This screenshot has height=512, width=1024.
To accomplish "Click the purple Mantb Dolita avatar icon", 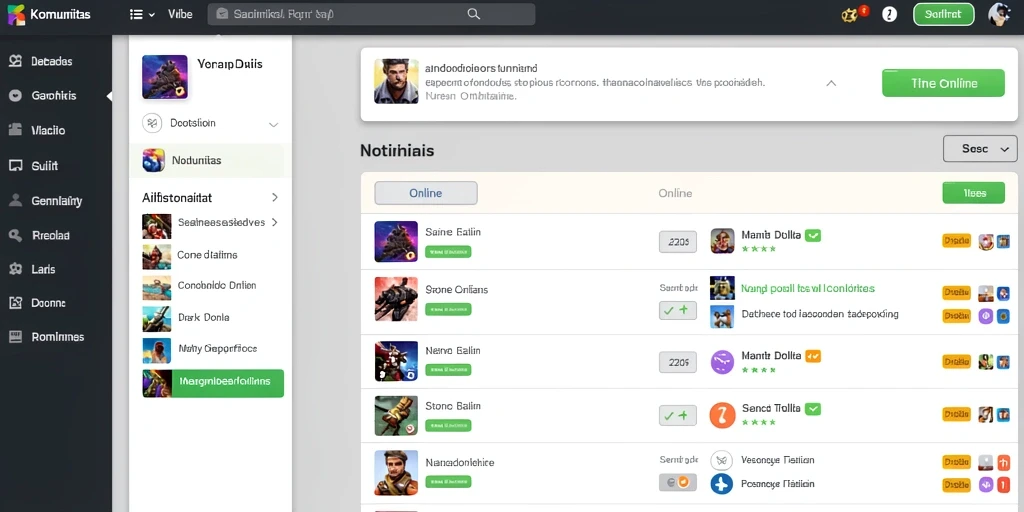I will point(722,361).
